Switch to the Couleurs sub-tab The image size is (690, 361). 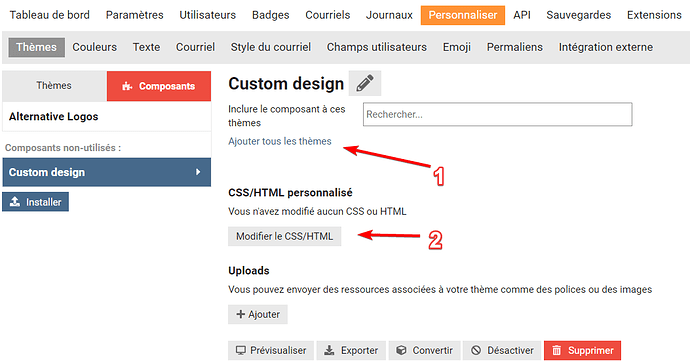[95, 47]
